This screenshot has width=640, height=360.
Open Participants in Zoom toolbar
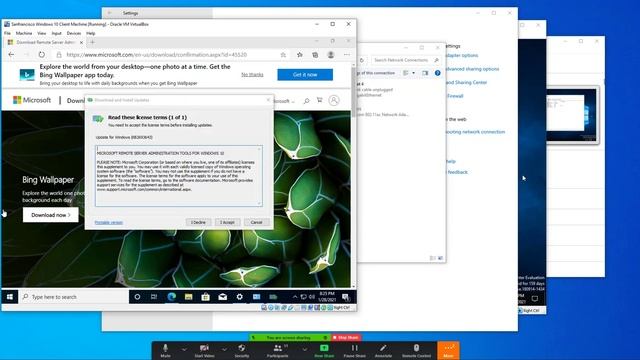pyautogui.click(x=278, y=350)
